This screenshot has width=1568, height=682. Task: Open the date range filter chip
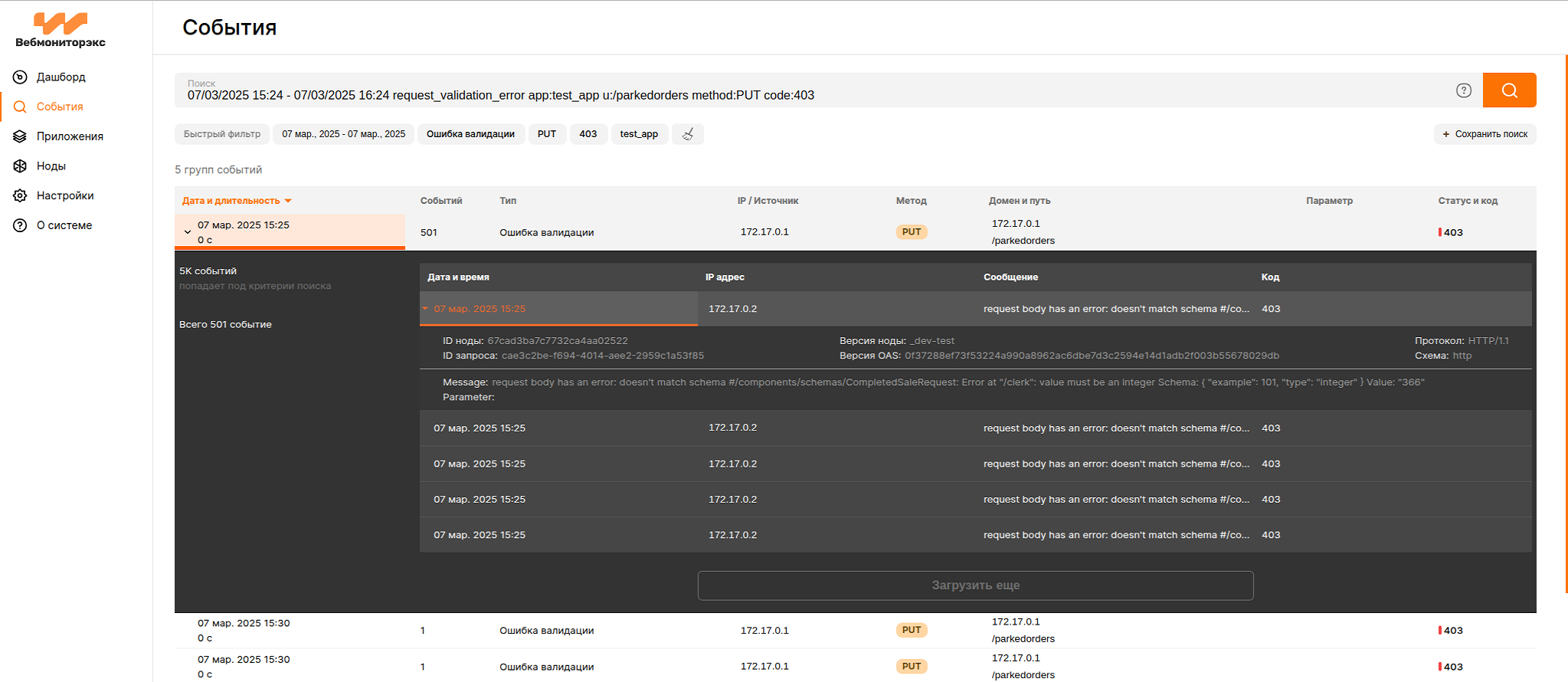[343, 134]
